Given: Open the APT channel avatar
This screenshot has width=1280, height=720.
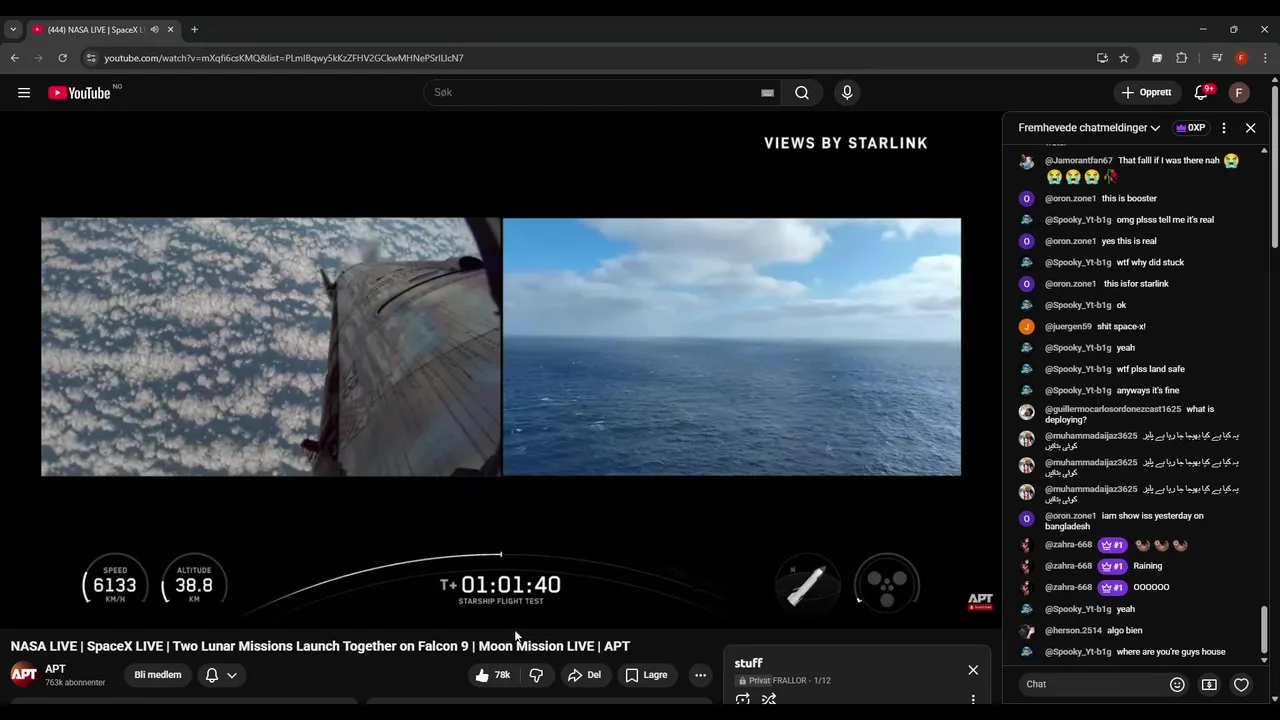Looking at the screenshot, I should [x=23, y=674].
